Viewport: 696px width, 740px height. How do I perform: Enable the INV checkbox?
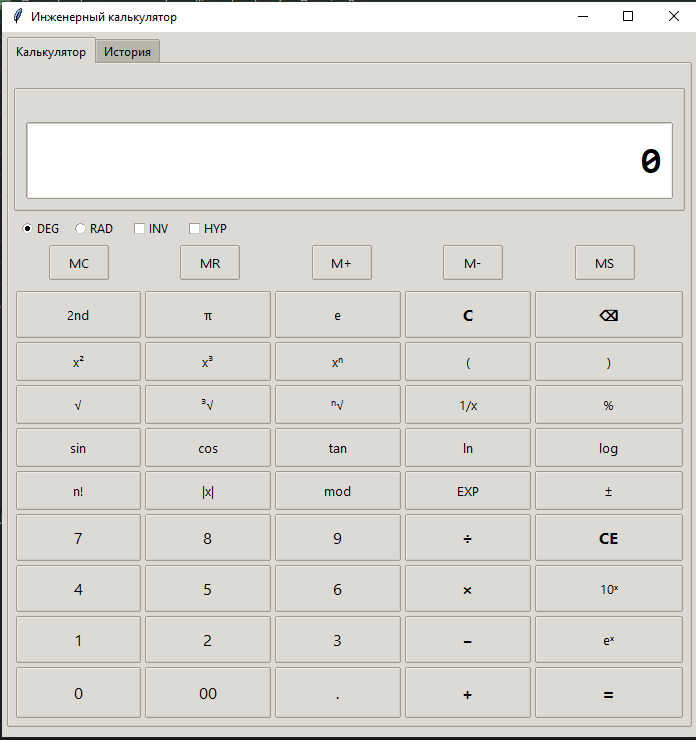pyautogui.click(x=140, y=229)
